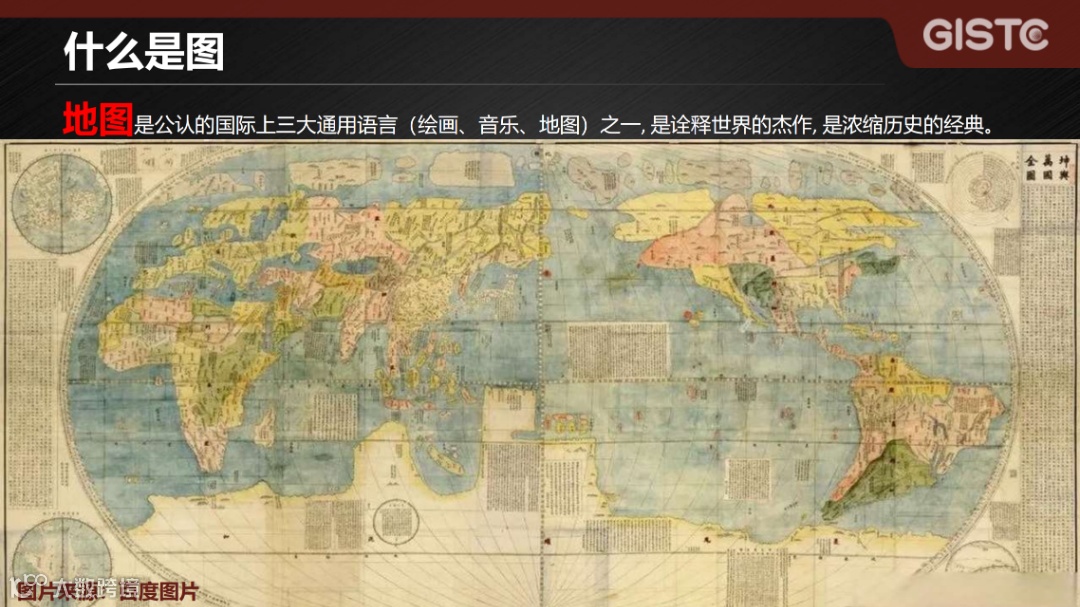Click the ancient world map image
1080x607 pixels.
[x=540, y=373]
